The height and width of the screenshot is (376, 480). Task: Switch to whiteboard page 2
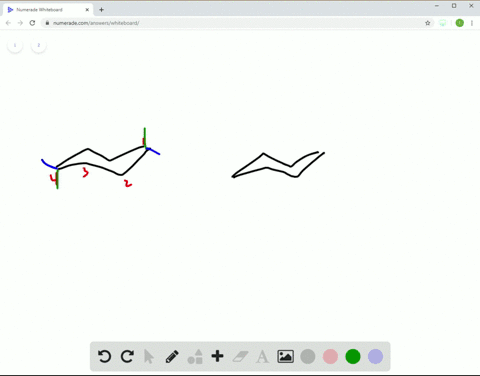(39, 45)
